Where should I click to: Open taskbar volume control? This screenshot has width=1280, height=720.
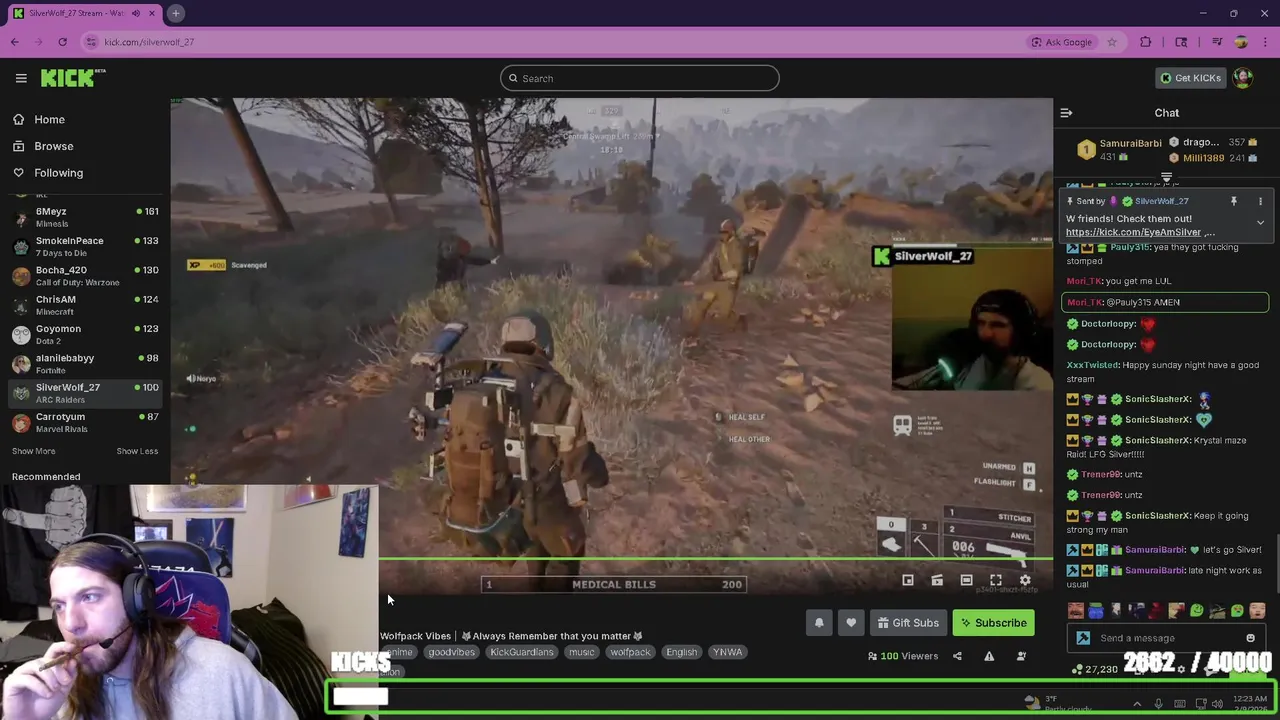coord(1217,704)
